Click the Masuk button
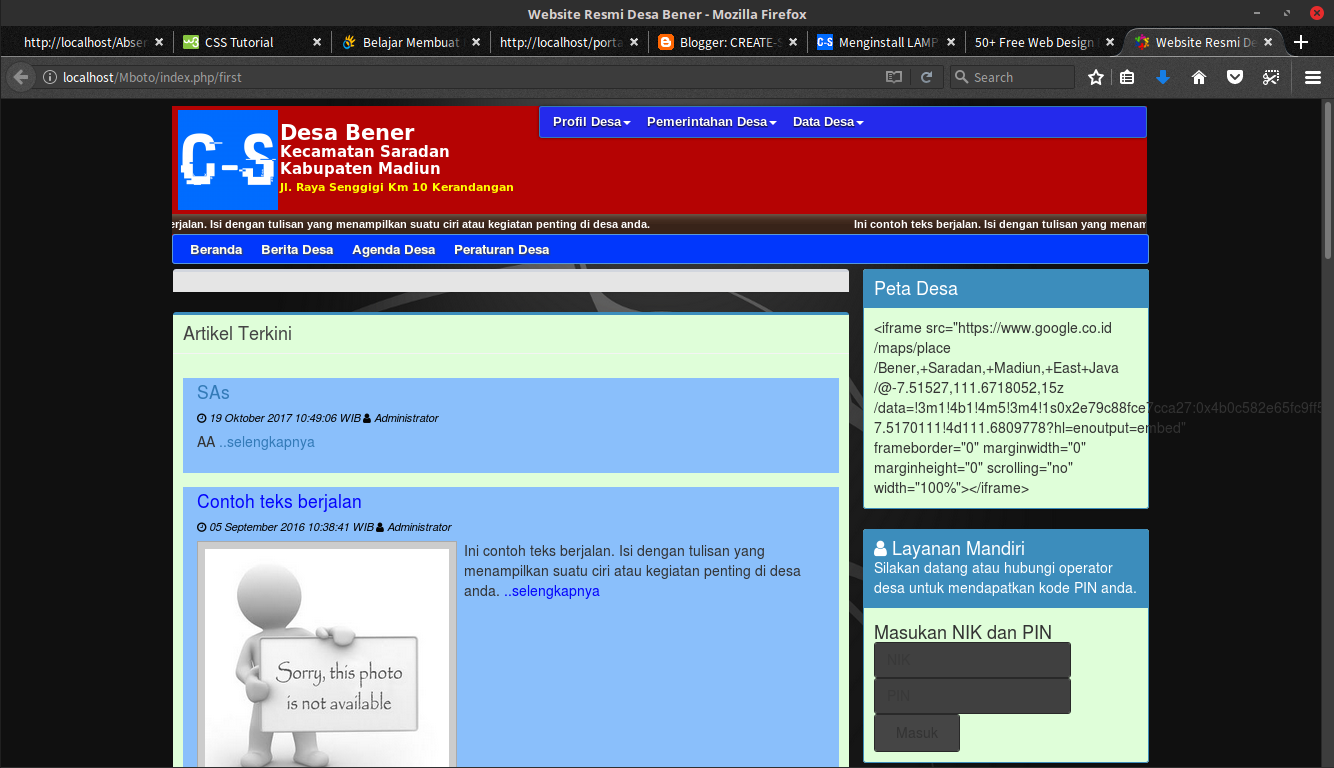Image resolution: width=1334 pixels, height=768 pixels. 916,732
